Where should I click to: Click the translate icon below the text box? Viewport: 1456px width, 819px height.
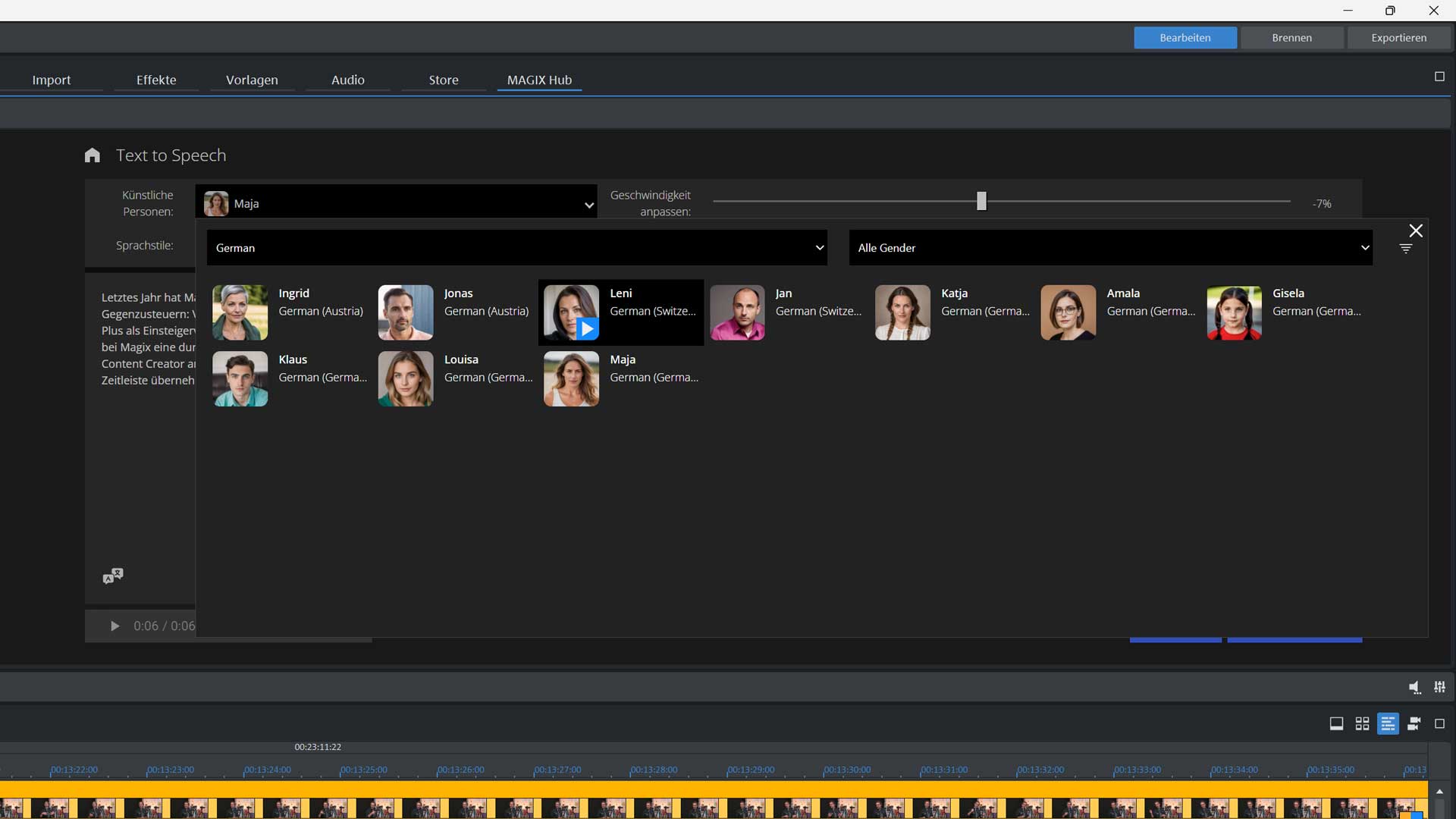[113, 576]
